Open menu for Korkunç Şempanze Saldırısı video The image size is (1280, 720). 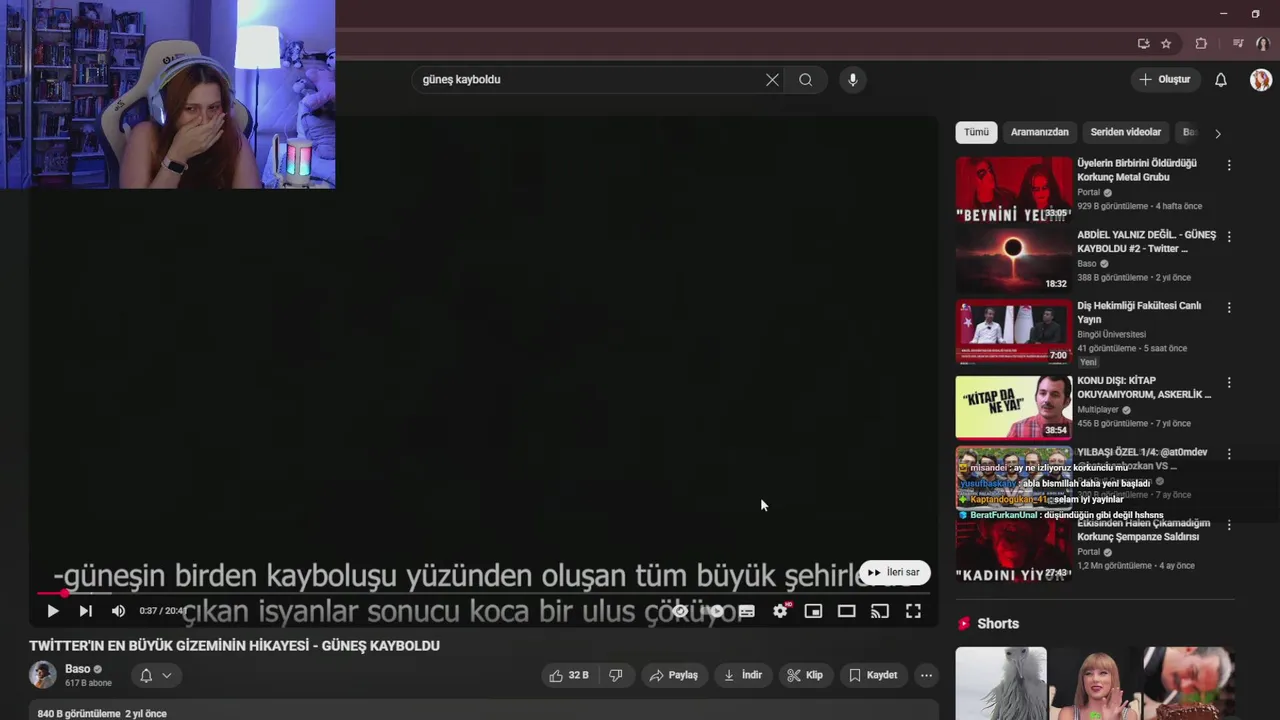1229,525
